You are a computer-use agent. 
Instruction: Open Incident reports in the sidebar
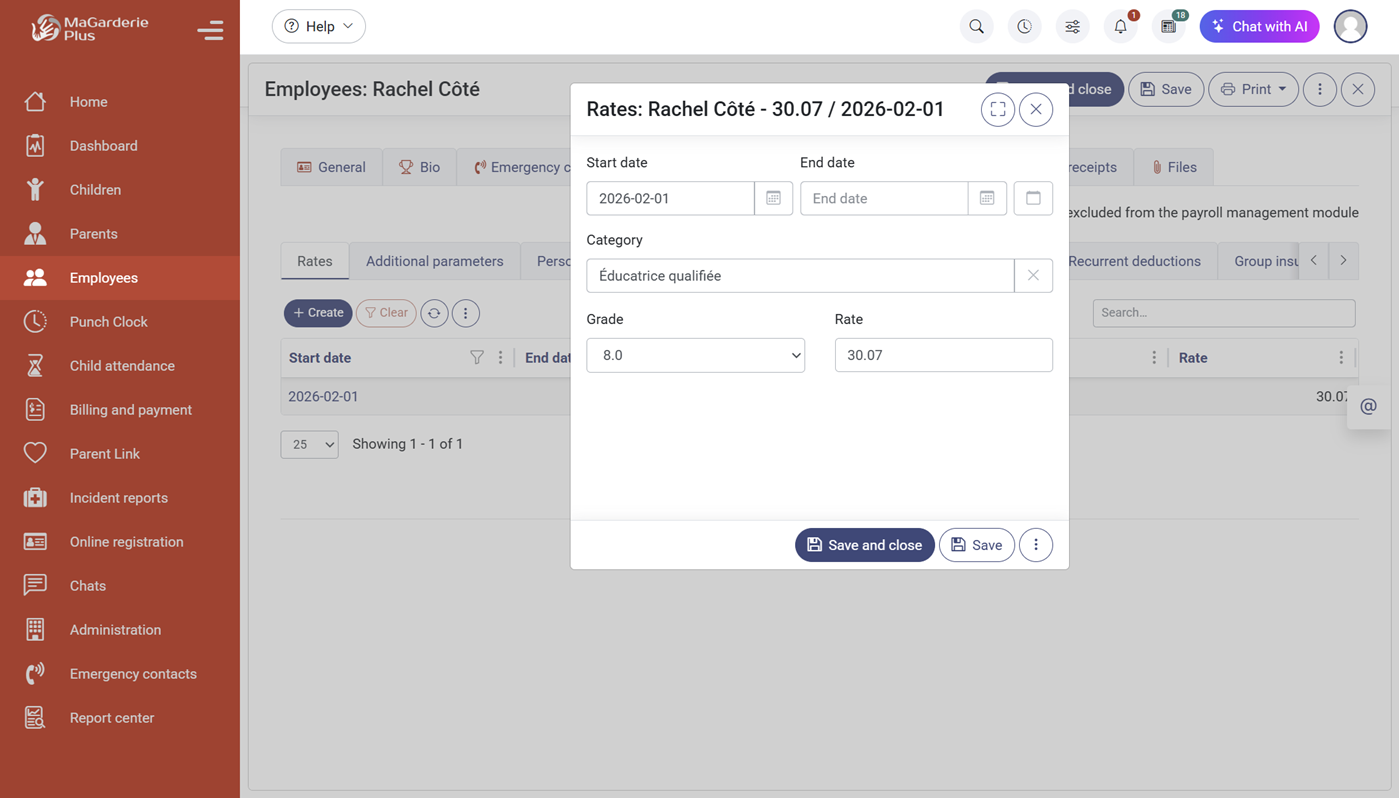tap(120, 498)
